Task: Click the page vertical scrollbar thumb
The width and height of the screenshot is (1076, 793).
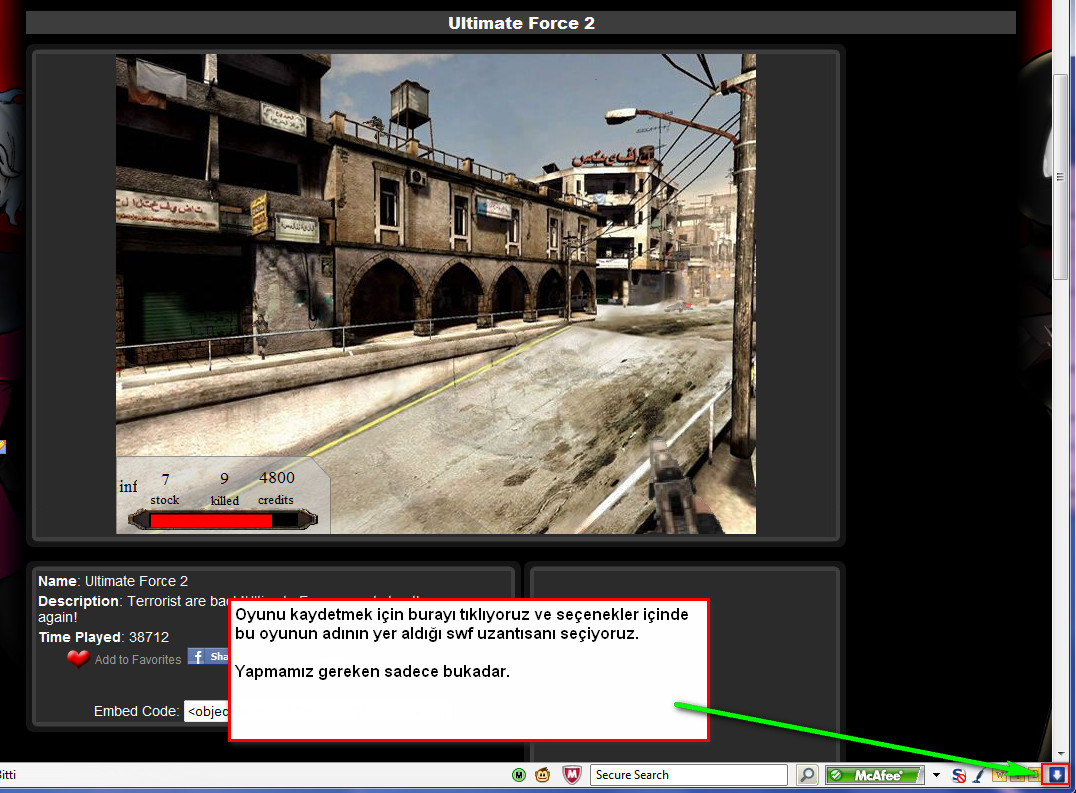Action: tap(1060, 176)
